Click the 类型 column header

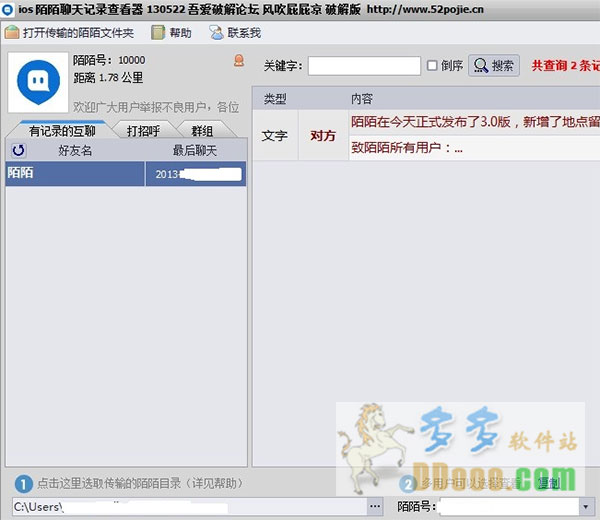pyautogui.click(x=275, y=99)
